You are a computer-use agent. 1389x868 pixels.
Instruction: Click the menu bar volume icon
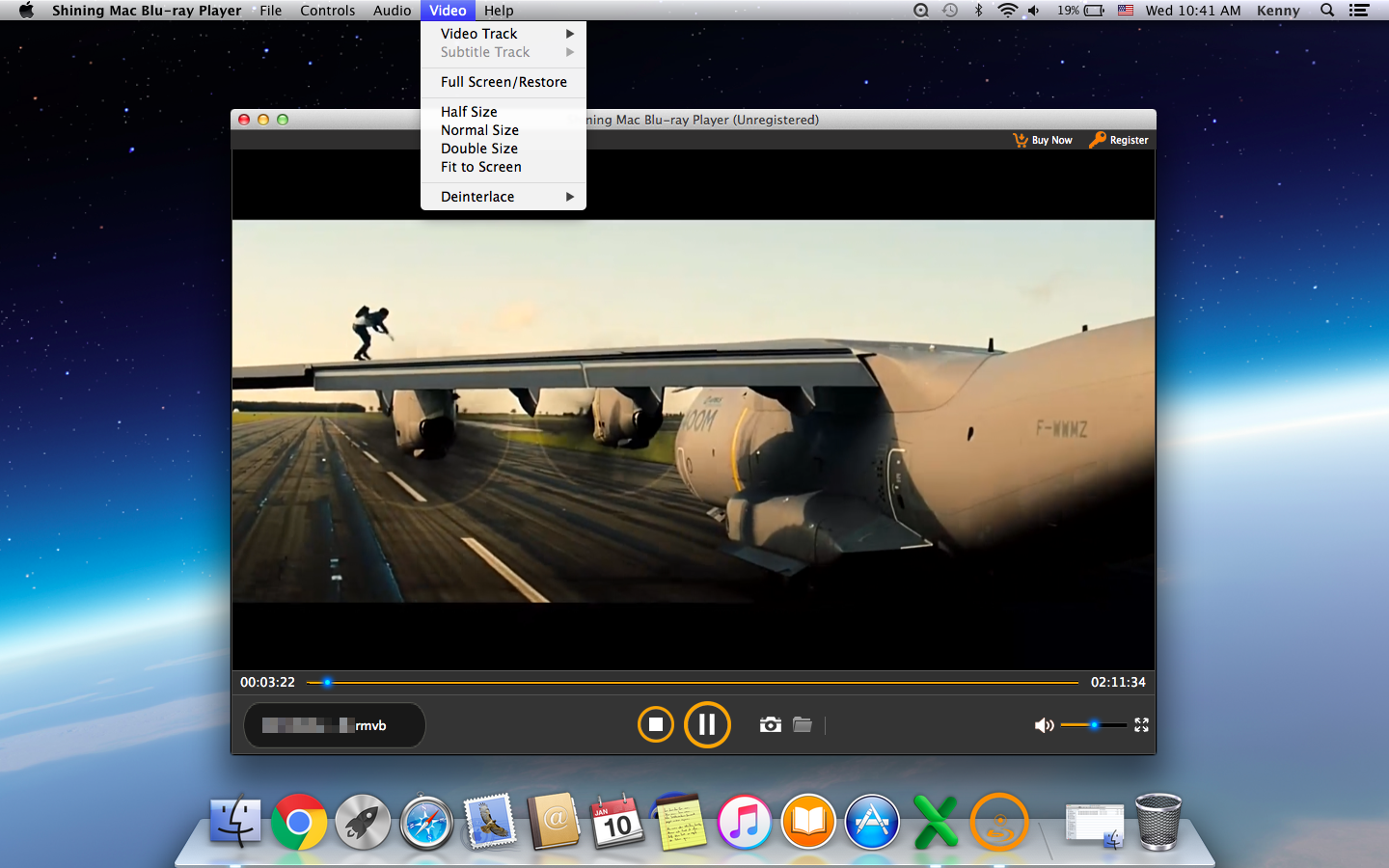pos(1033,11)
